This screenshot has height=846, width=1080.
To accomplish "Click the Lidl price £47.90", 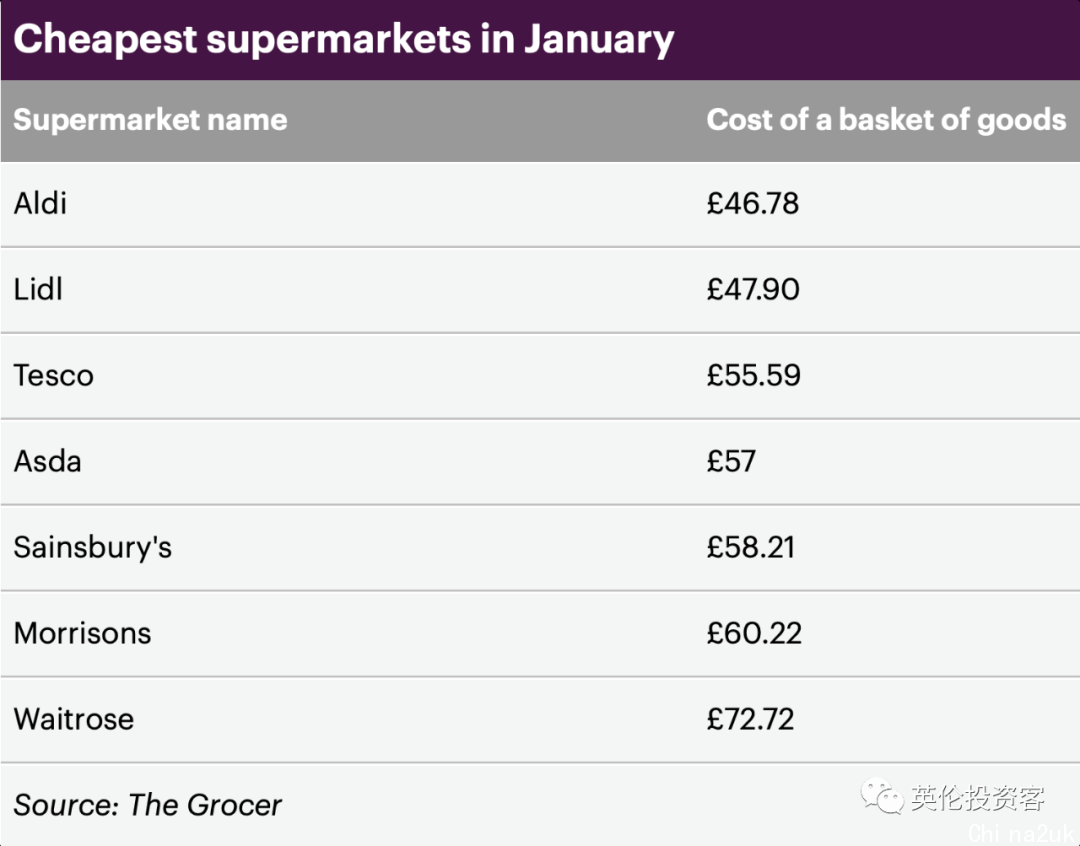I will 753,289.
